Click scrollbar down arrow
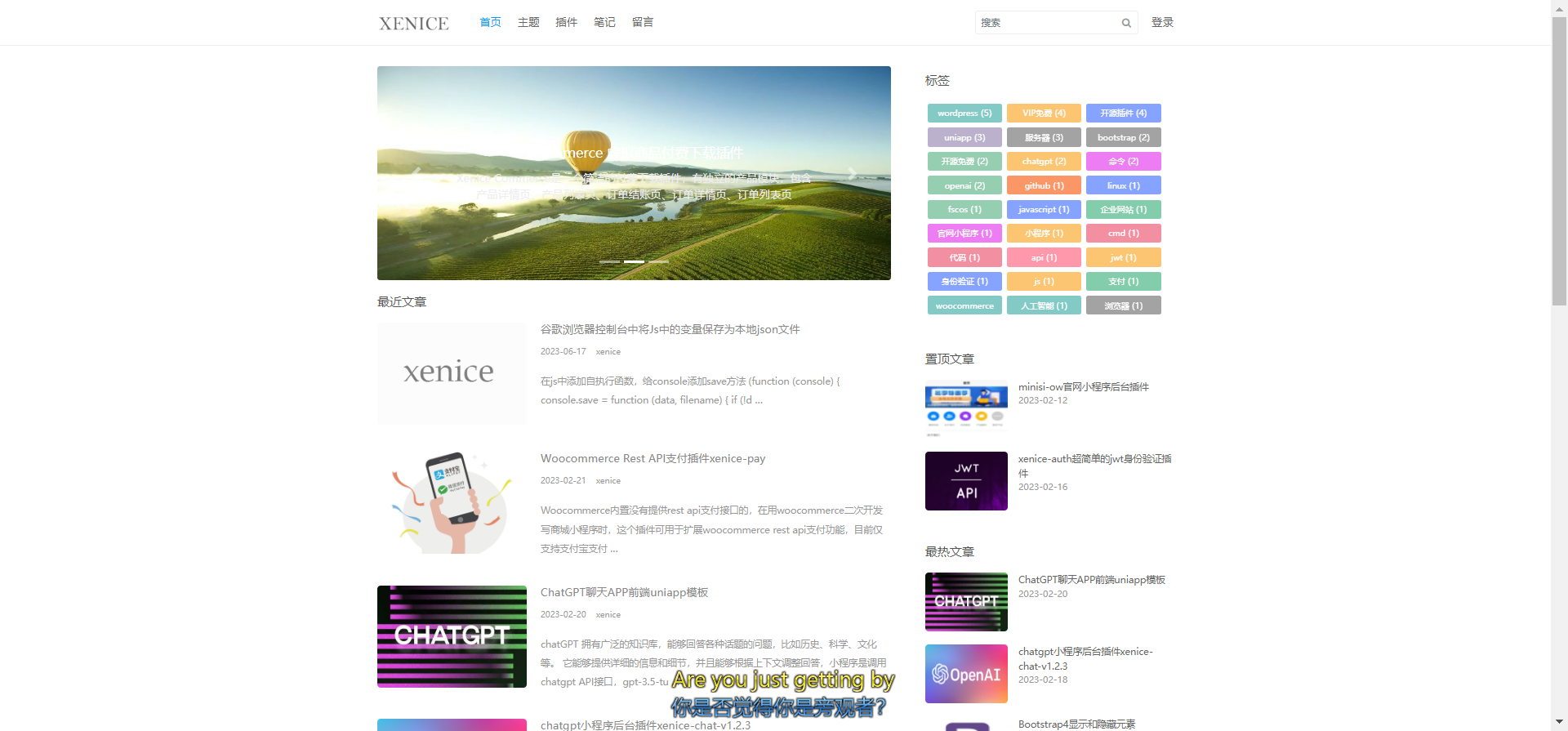Viewport: 1568px width, 731px height. pos(1559,723)
